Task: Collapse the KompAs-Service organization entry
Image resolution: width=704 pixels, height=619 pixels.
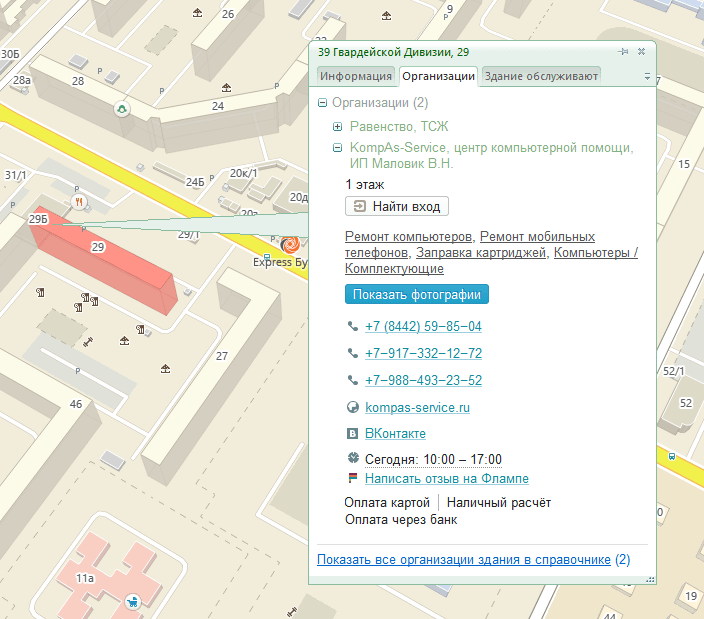Action: click(338, 148)
